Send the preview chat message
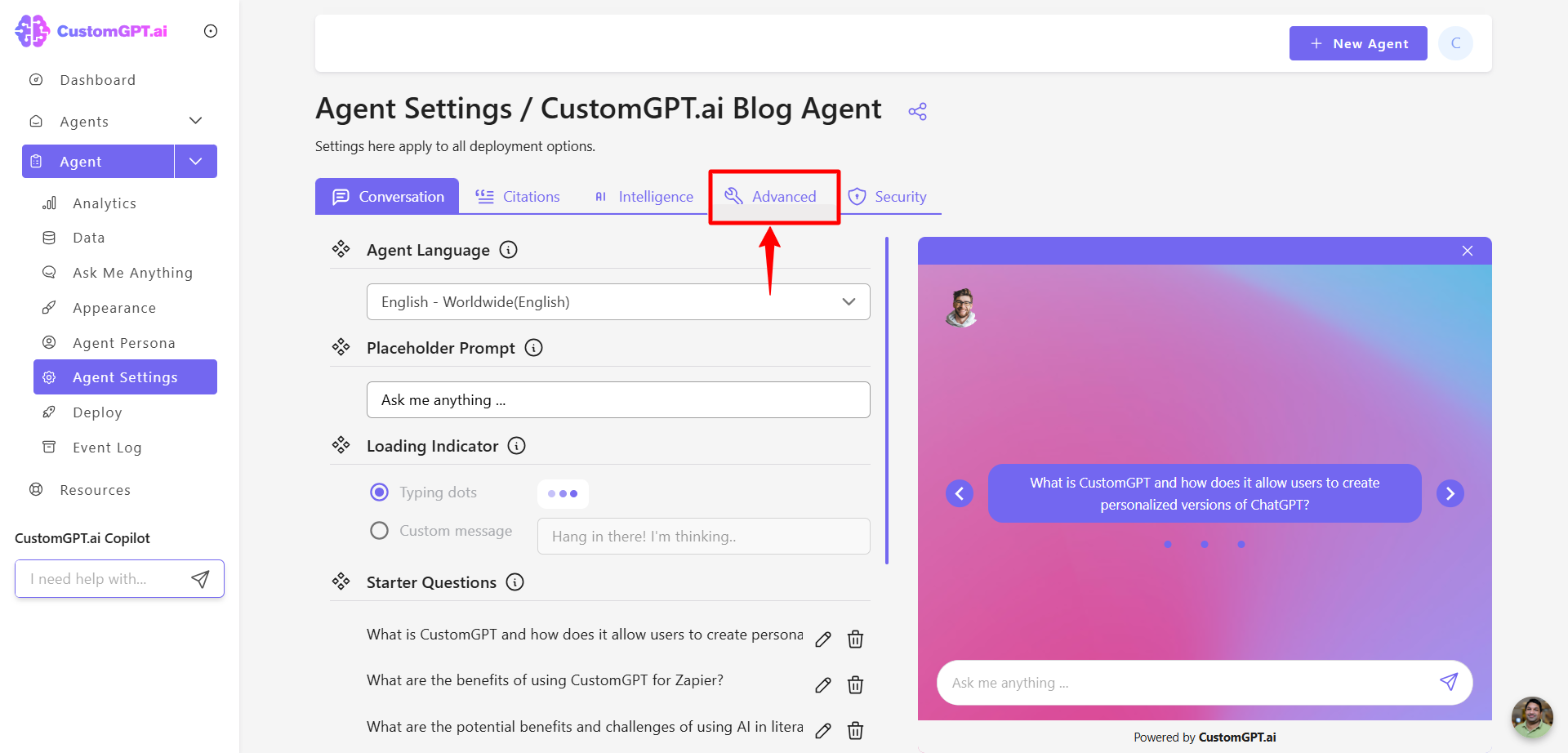The width and height of the screenshot is (1568, 753). point(1449,682)
